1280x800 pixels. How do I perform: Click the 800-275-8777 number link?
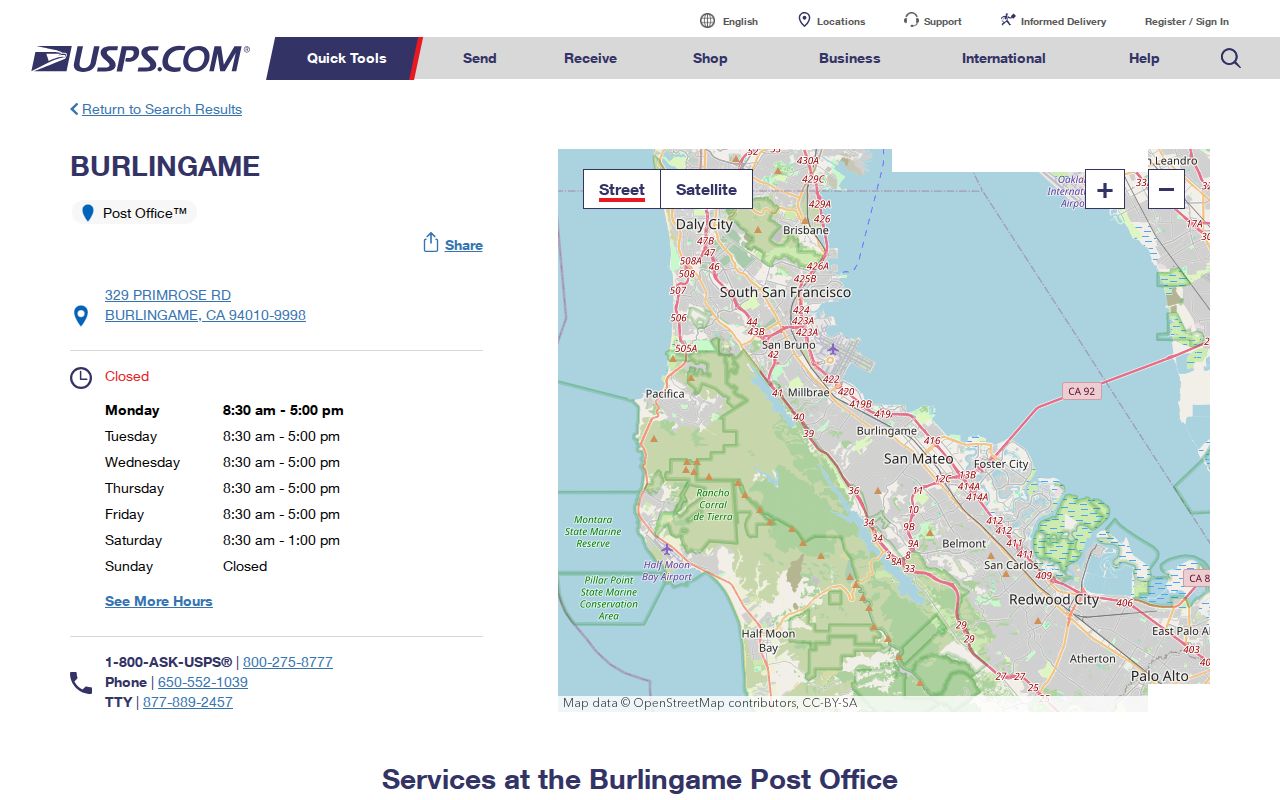(x=288, y=662)
